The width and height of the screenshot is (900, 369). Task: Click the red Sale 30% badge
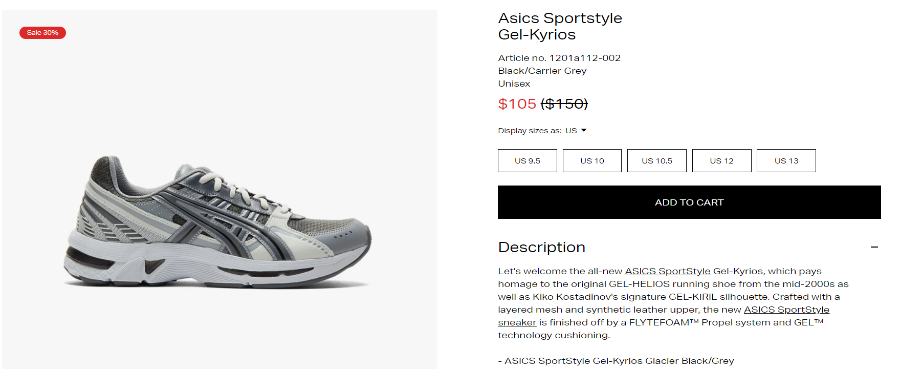click(42, 33)
